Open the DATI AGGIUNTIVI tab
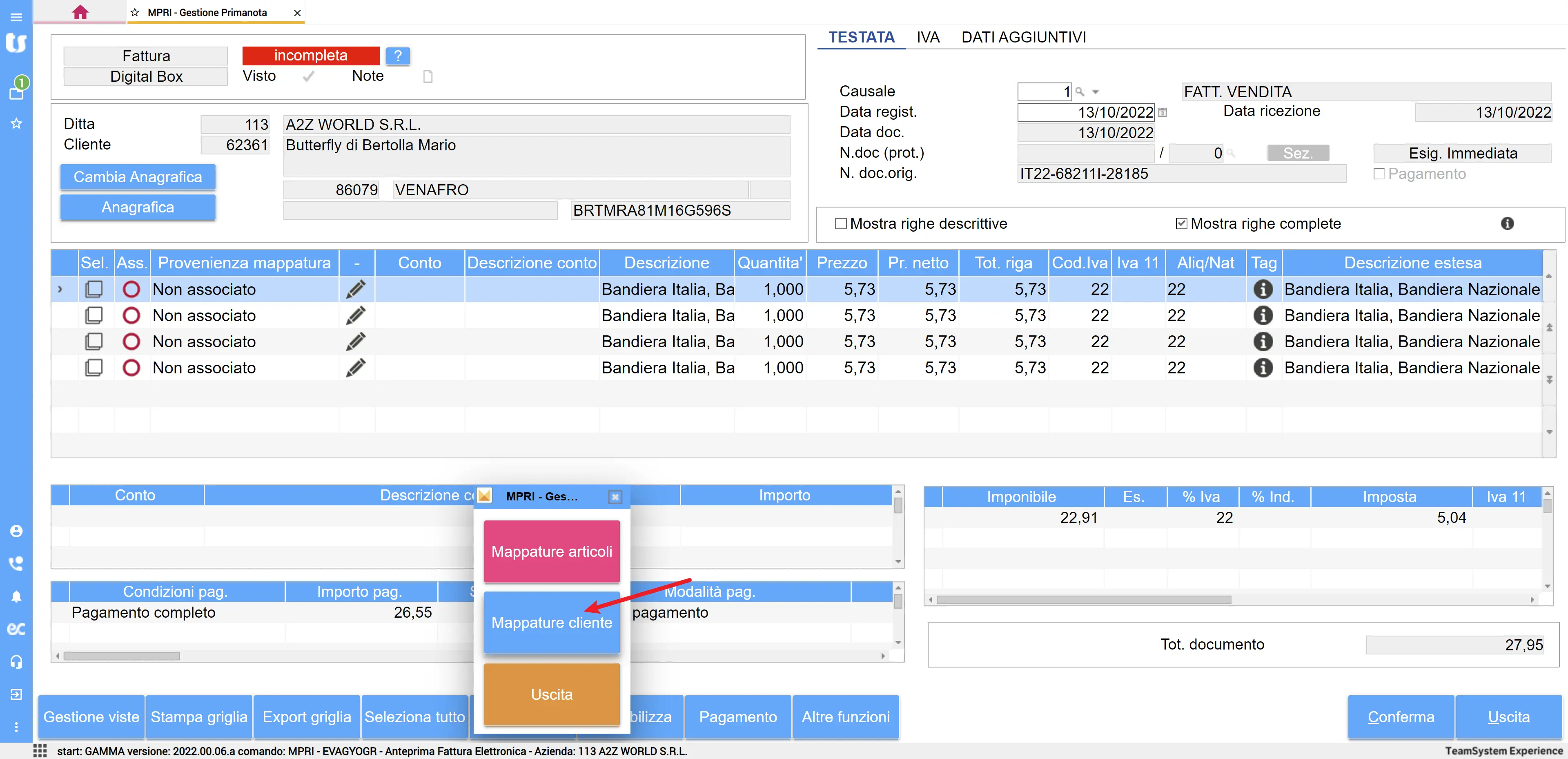 point(1023,37)
